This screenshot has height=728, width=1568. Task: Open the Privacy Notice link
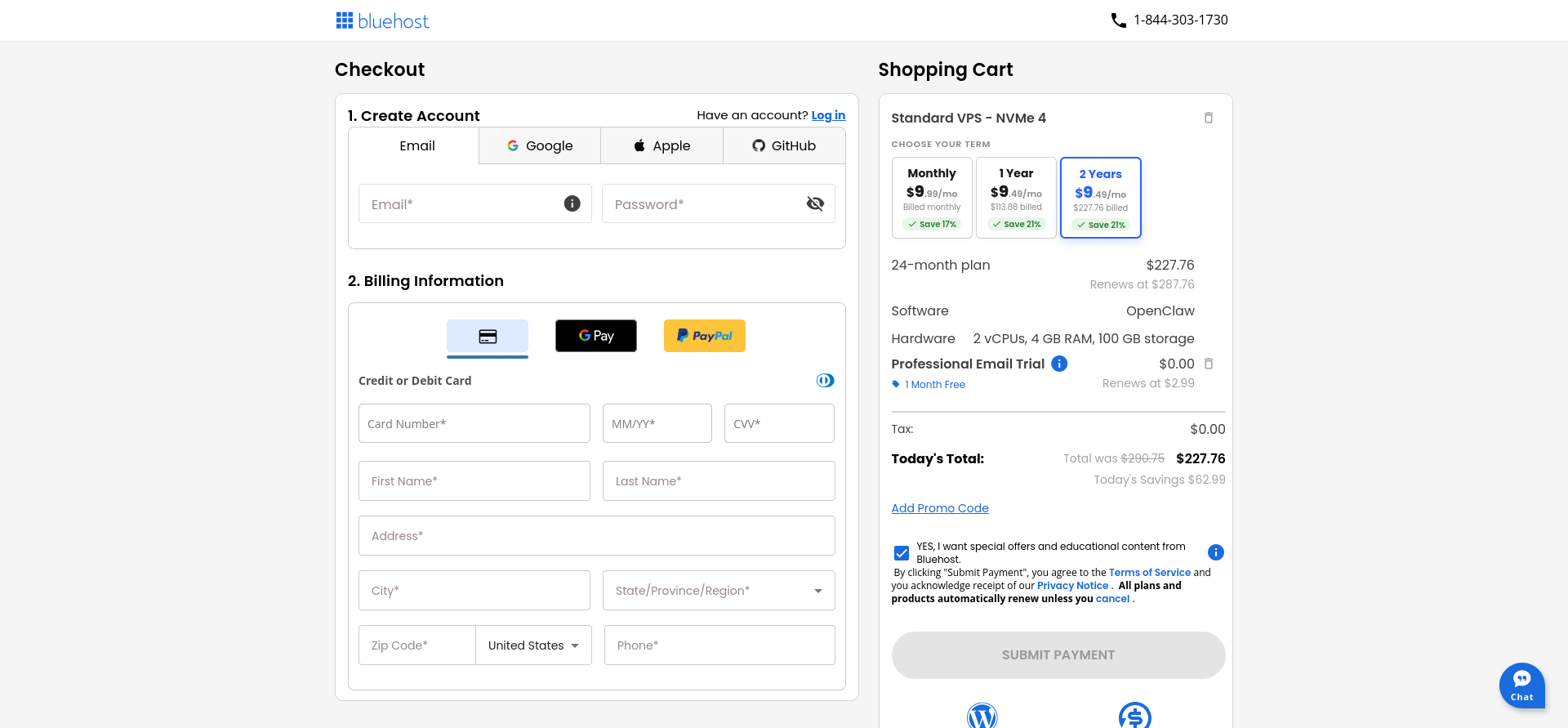(x=1072, y=586)
